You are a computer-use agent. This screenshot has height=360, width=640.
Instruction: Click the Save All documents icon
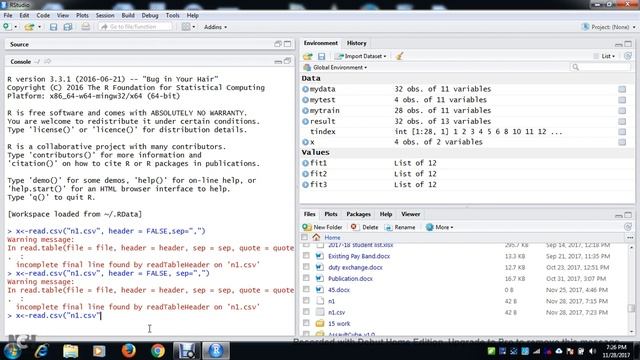(68, 27)
